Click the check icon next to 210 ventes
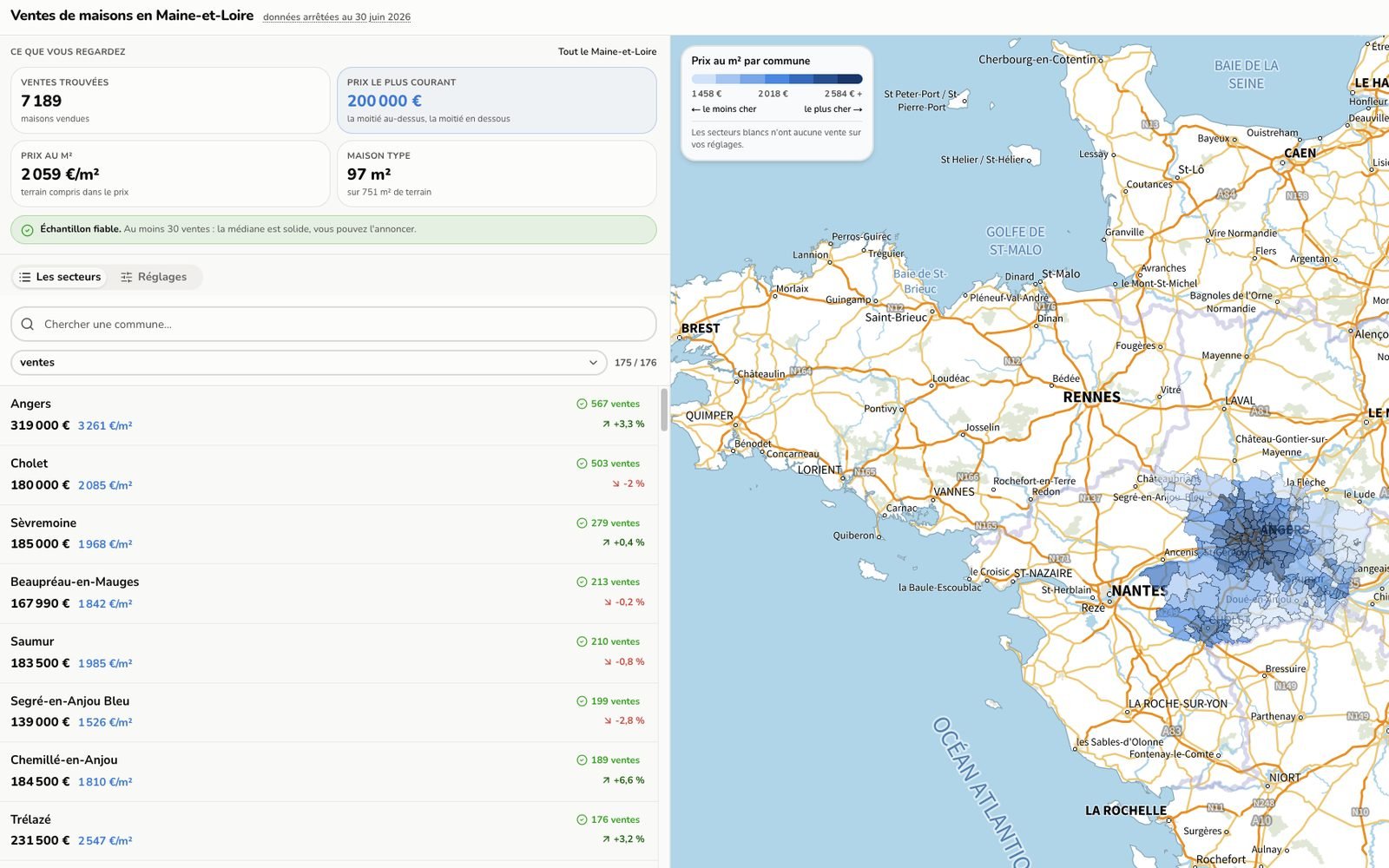The width and height of the screenshot is (1389, 868). pyautogui.click(x=582, y=642)
